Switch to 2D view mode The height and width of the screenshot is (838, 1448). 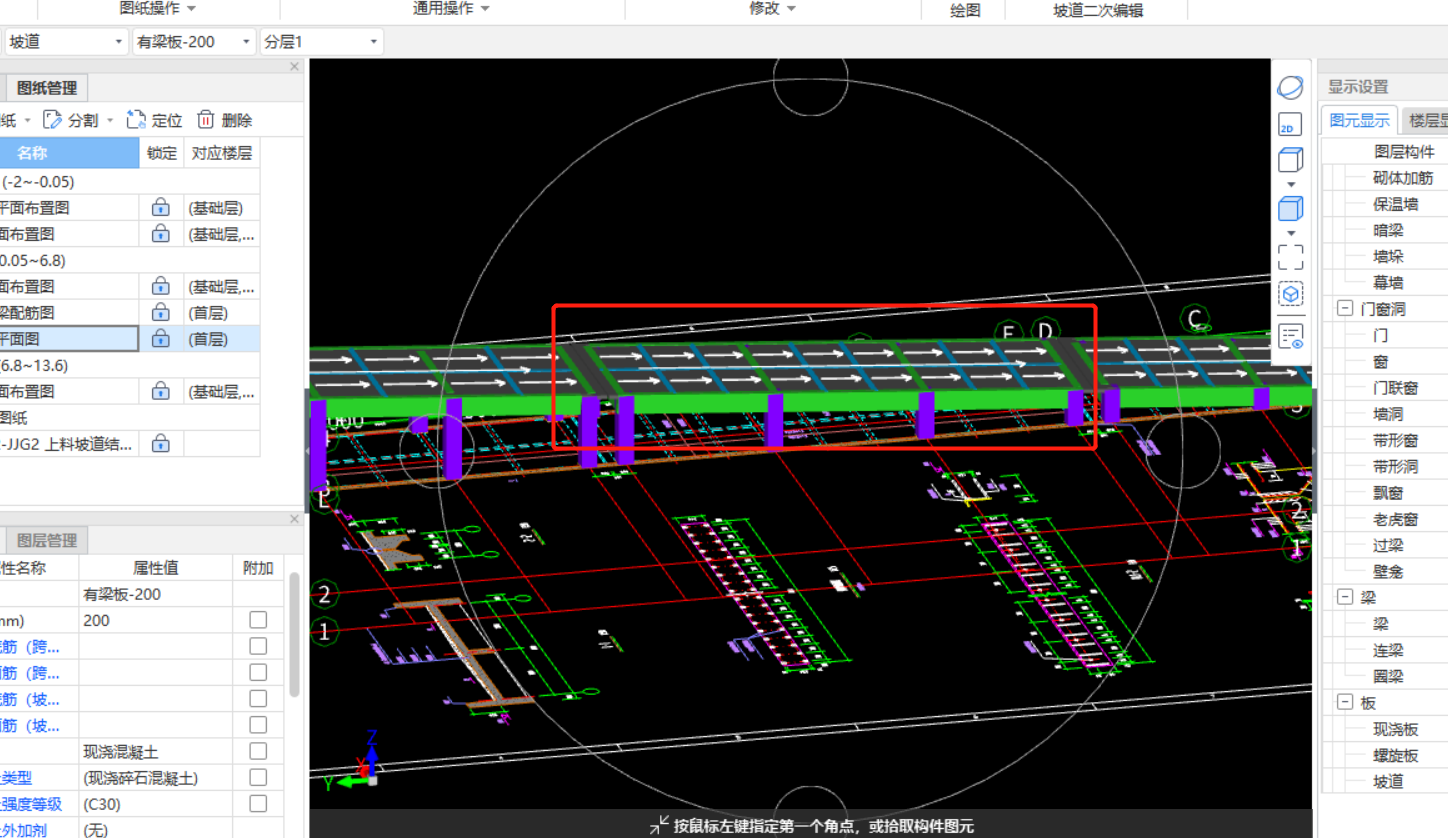click(x=1290, y=125)
